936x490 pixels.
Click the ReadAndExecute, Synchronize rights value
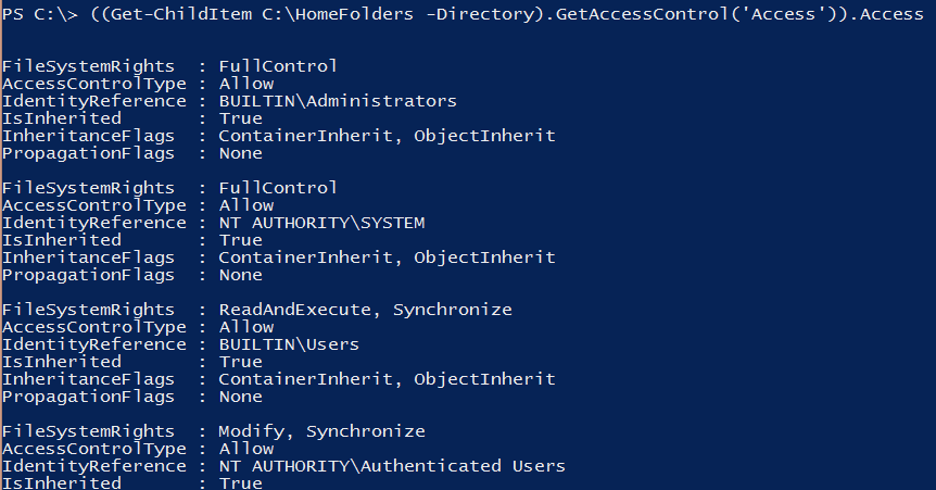click(x=365, y=310)
